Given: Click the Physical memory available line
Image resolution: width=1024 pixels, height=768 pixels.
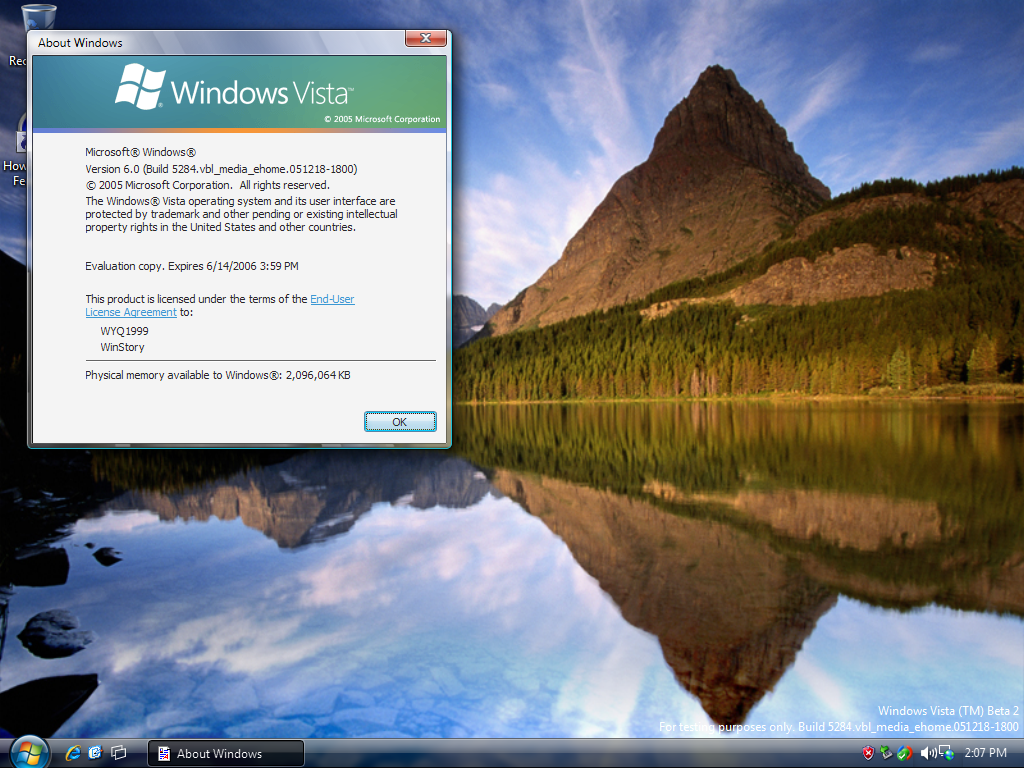Looking at the screenshot, I should pyautogui.click(x=217, y=375).
